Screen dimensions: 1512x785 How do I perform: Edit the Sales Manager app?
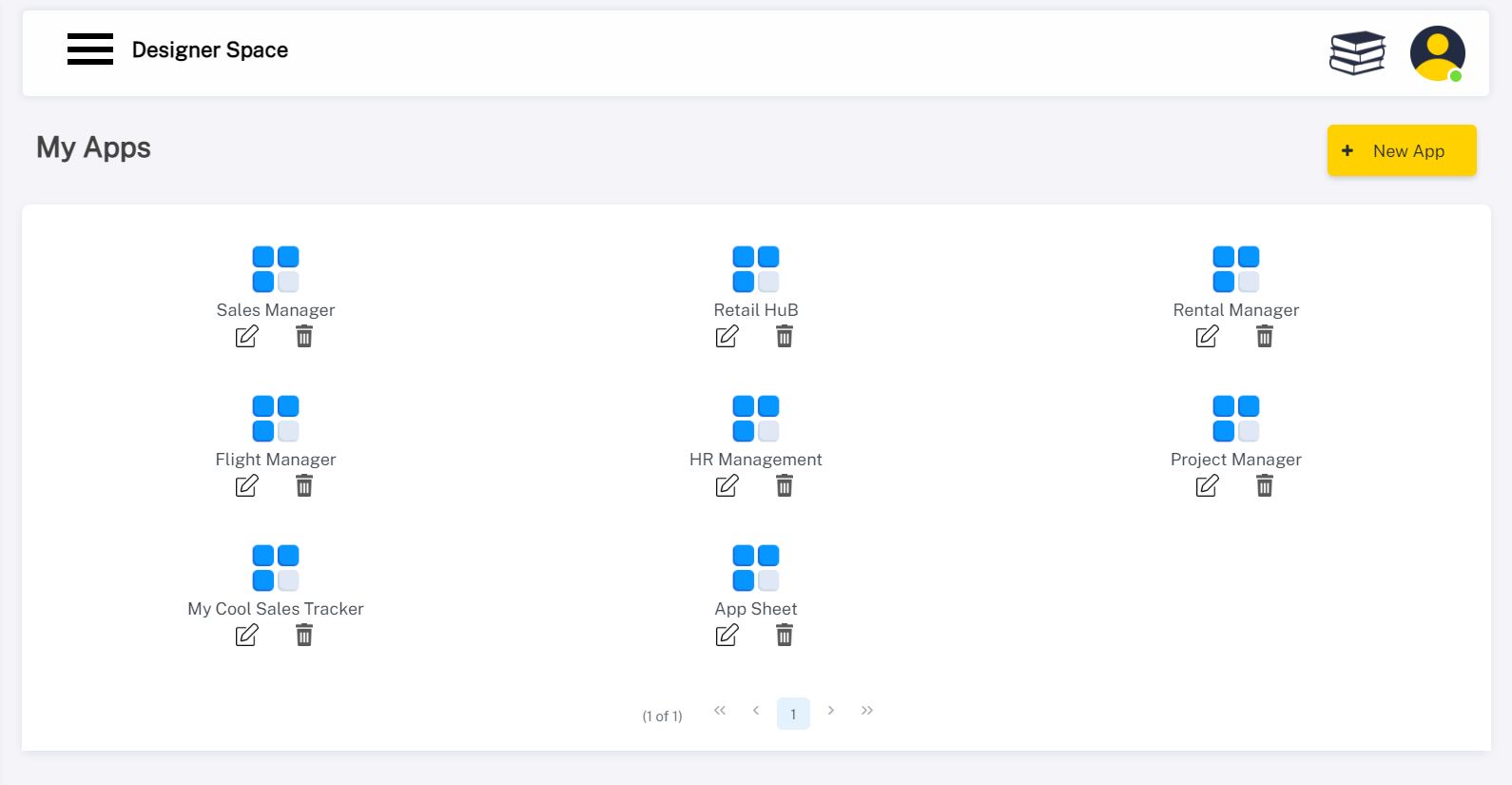(x=247, y=337)
